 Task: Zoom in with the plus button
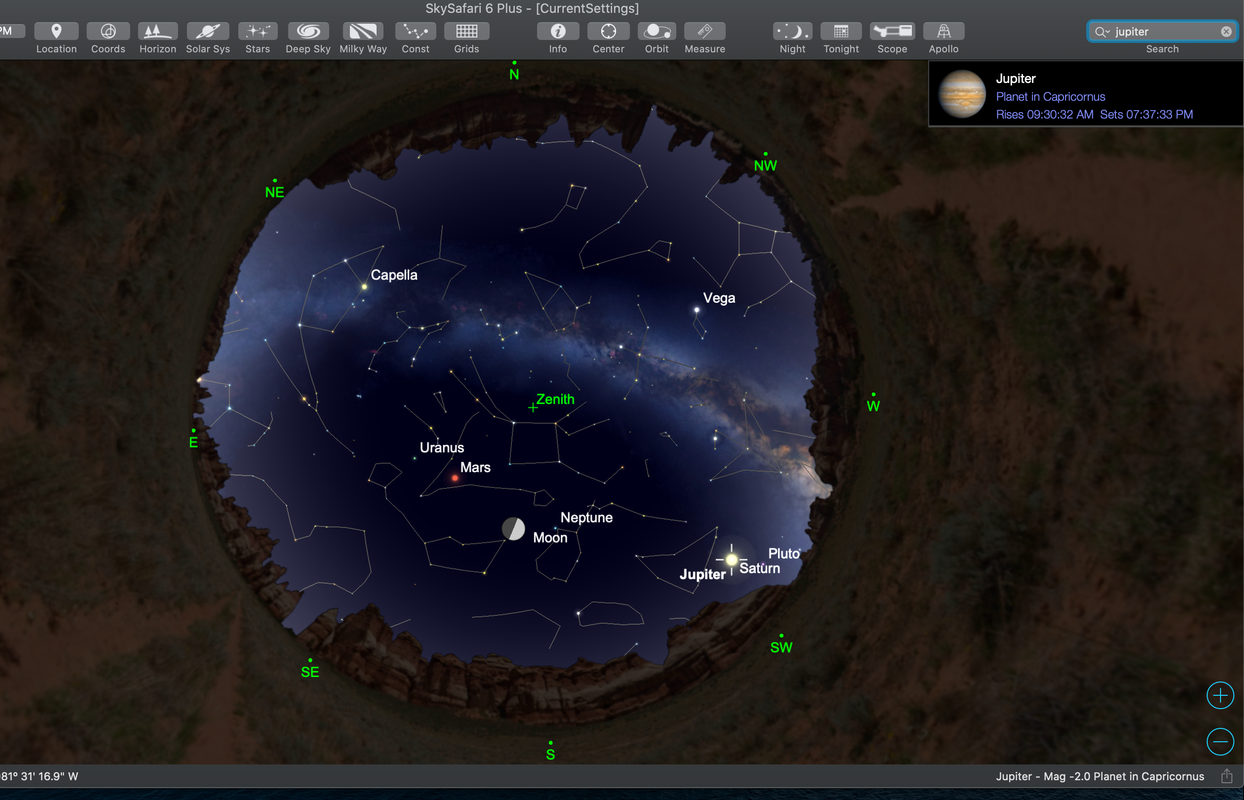coord(1220,695)
